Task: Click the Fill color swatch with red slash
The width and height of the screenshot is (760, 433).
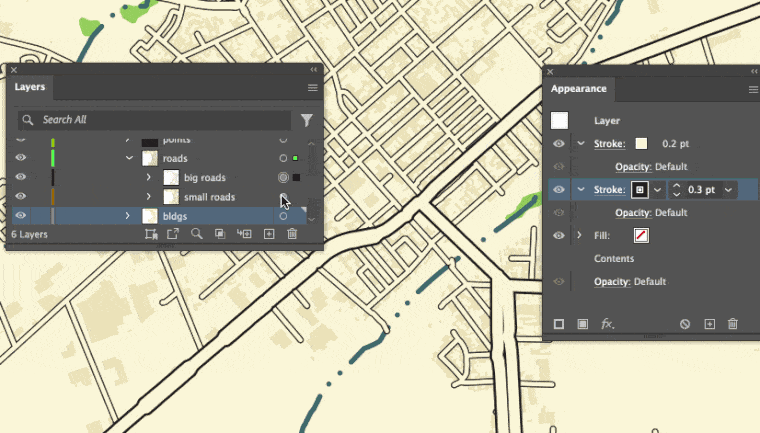Action: (642, 236)
